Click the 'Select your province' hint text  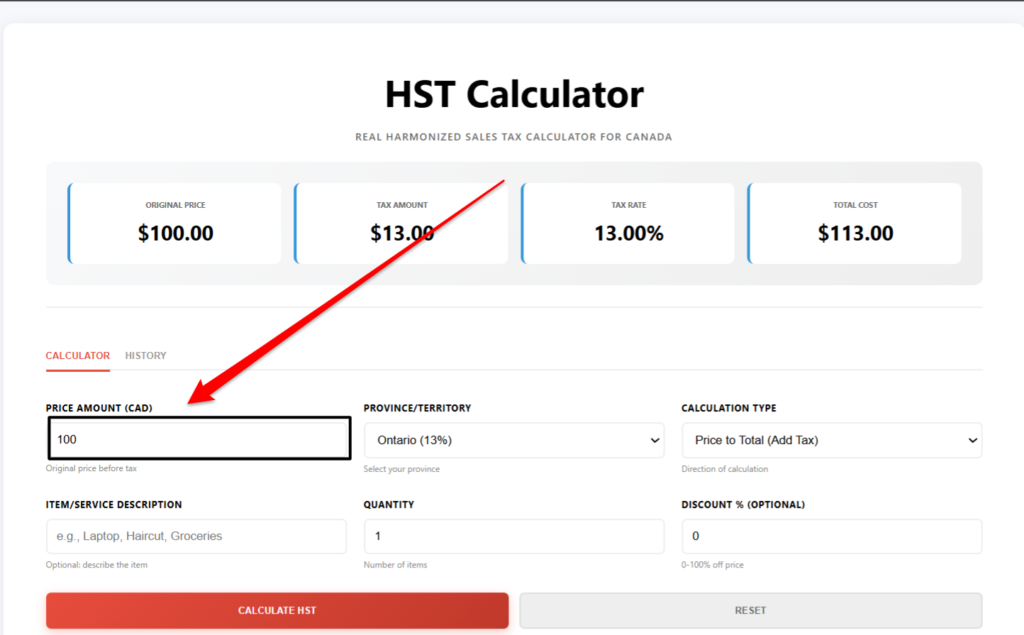pyautogui.click(x=402, y=469)
